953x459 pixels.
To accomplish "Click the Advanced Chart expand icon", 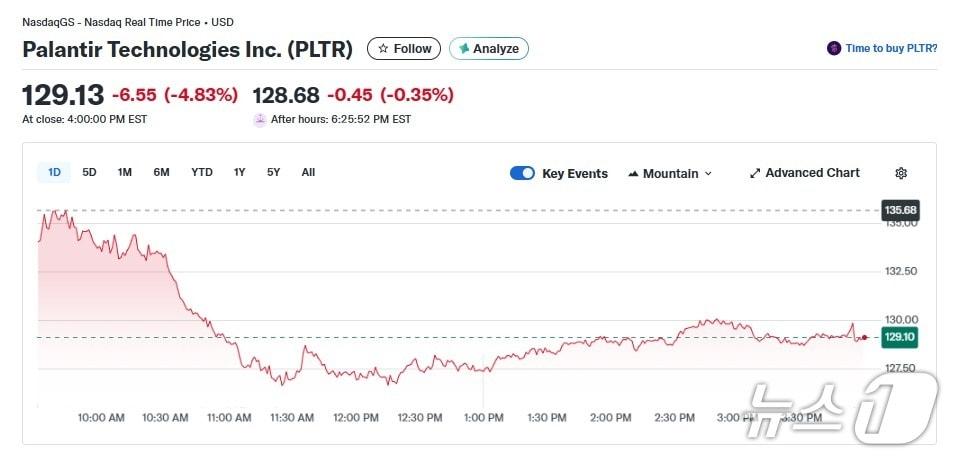I will click(x=755, y=173).
